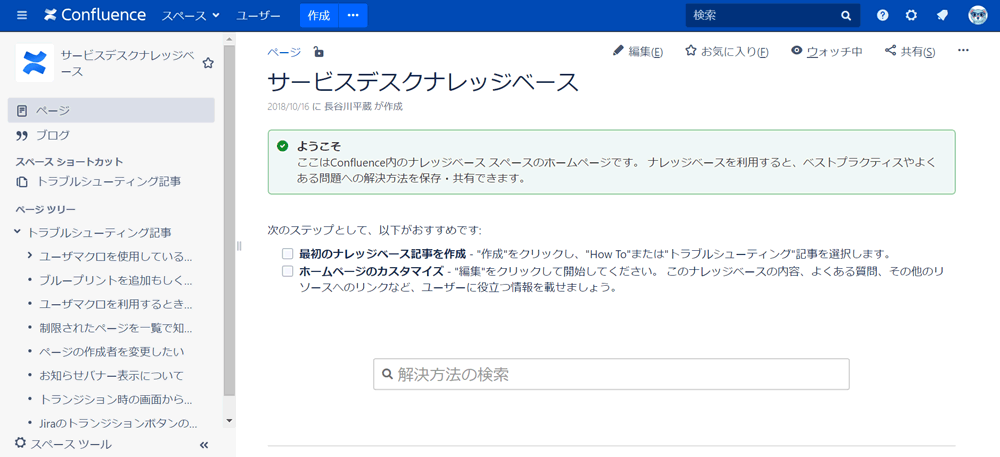Click author name 長谷川平蔵 link
1000x457 pixels.
coord(348,106)
